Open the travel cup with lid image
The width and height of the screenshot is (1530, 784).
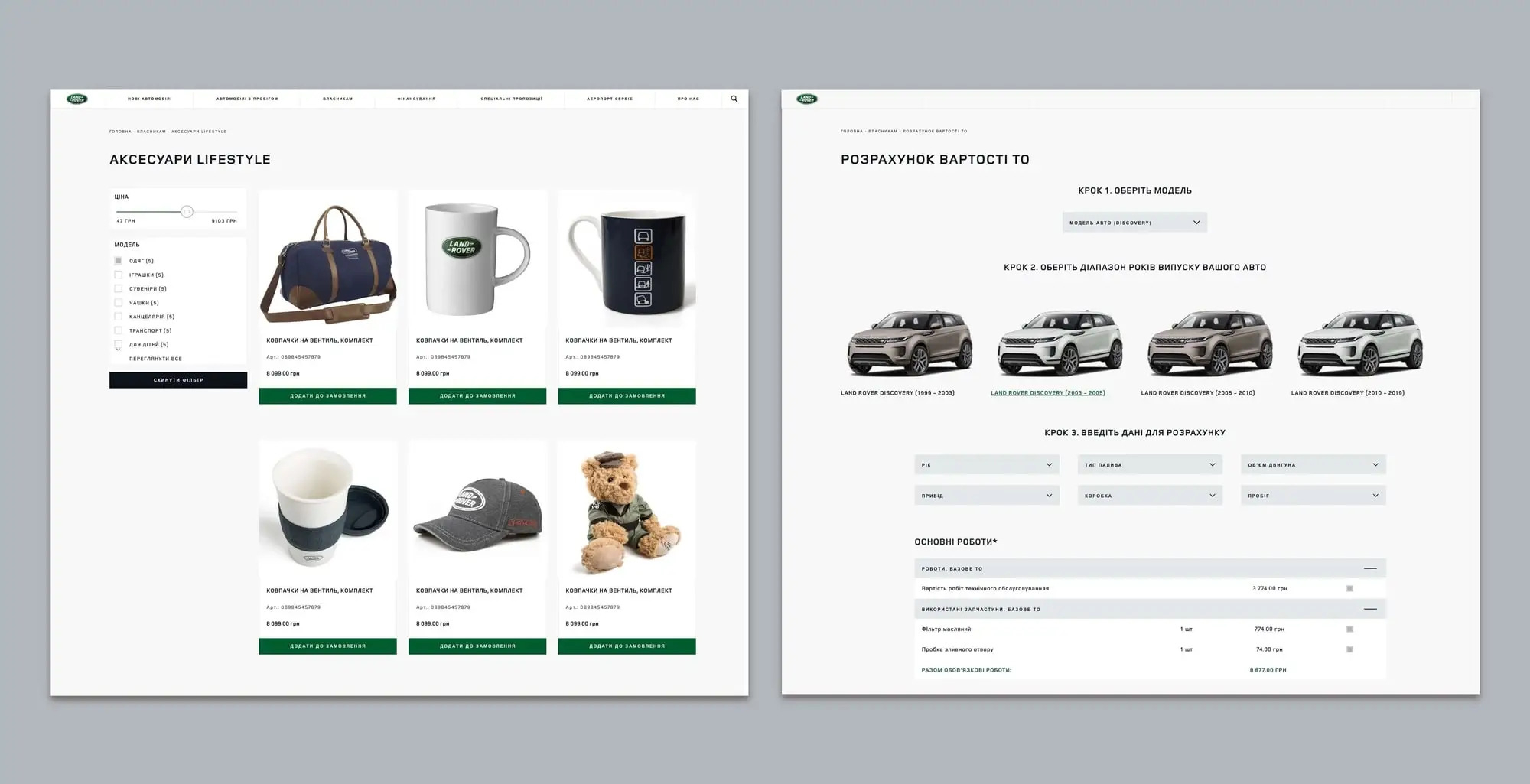[x=327, y=510]
